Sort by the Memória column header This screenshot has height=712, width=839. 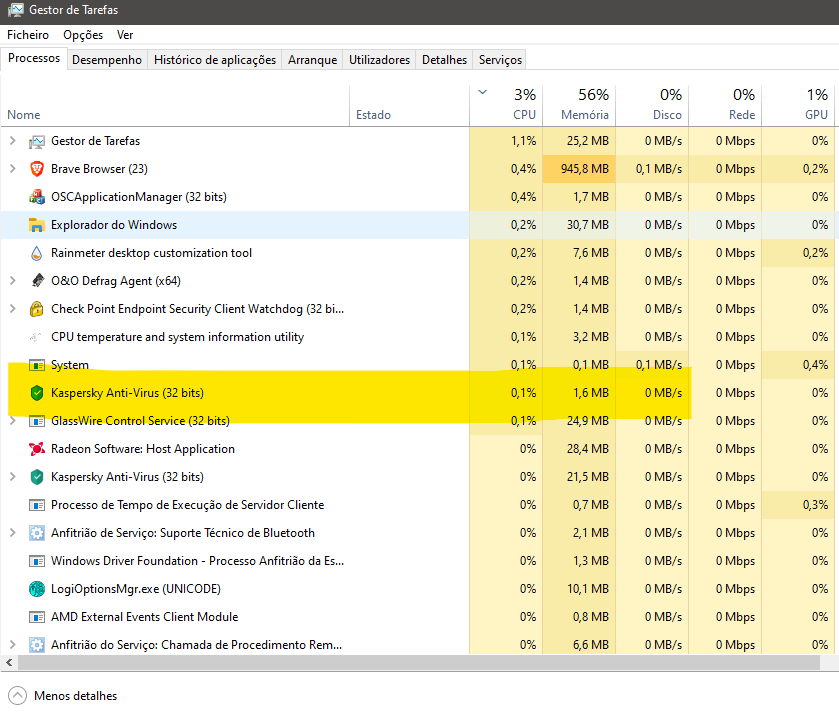(x=579, y=106)
